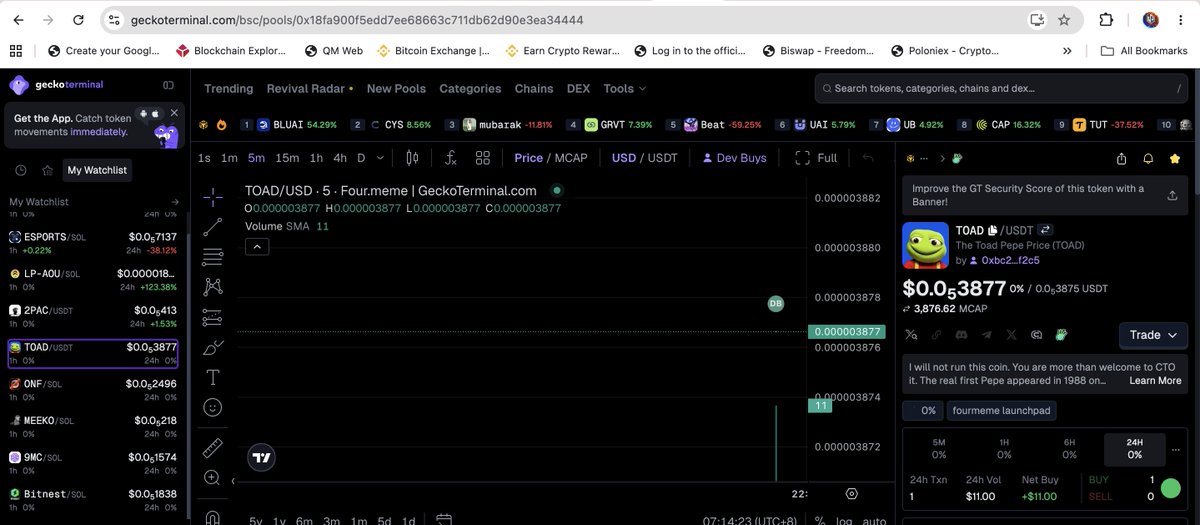The image size is (1200, 525).
Task: Open the Fibonacci retracement tool
Action: click(x=213, y=257)
